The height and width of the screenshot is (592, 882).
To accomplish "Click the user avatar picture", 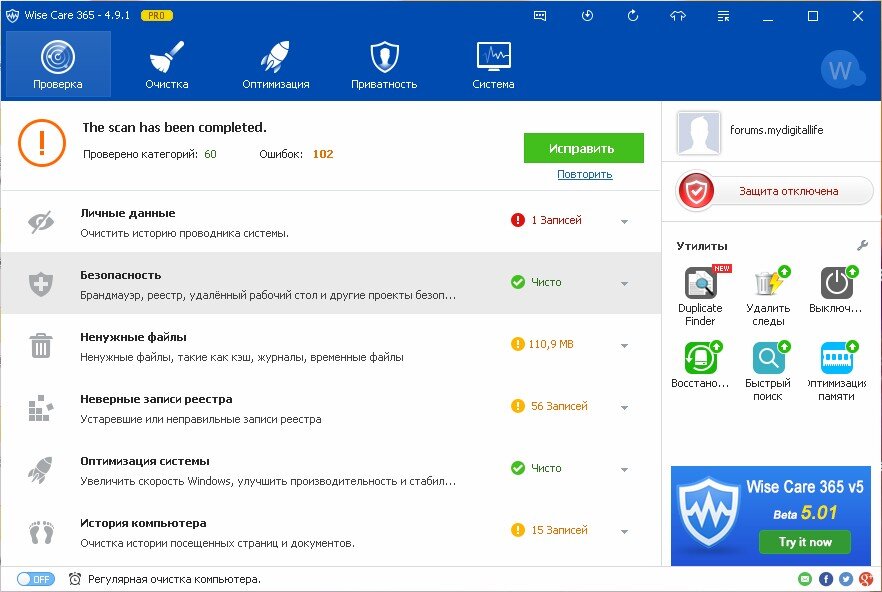I will point(699,133).
